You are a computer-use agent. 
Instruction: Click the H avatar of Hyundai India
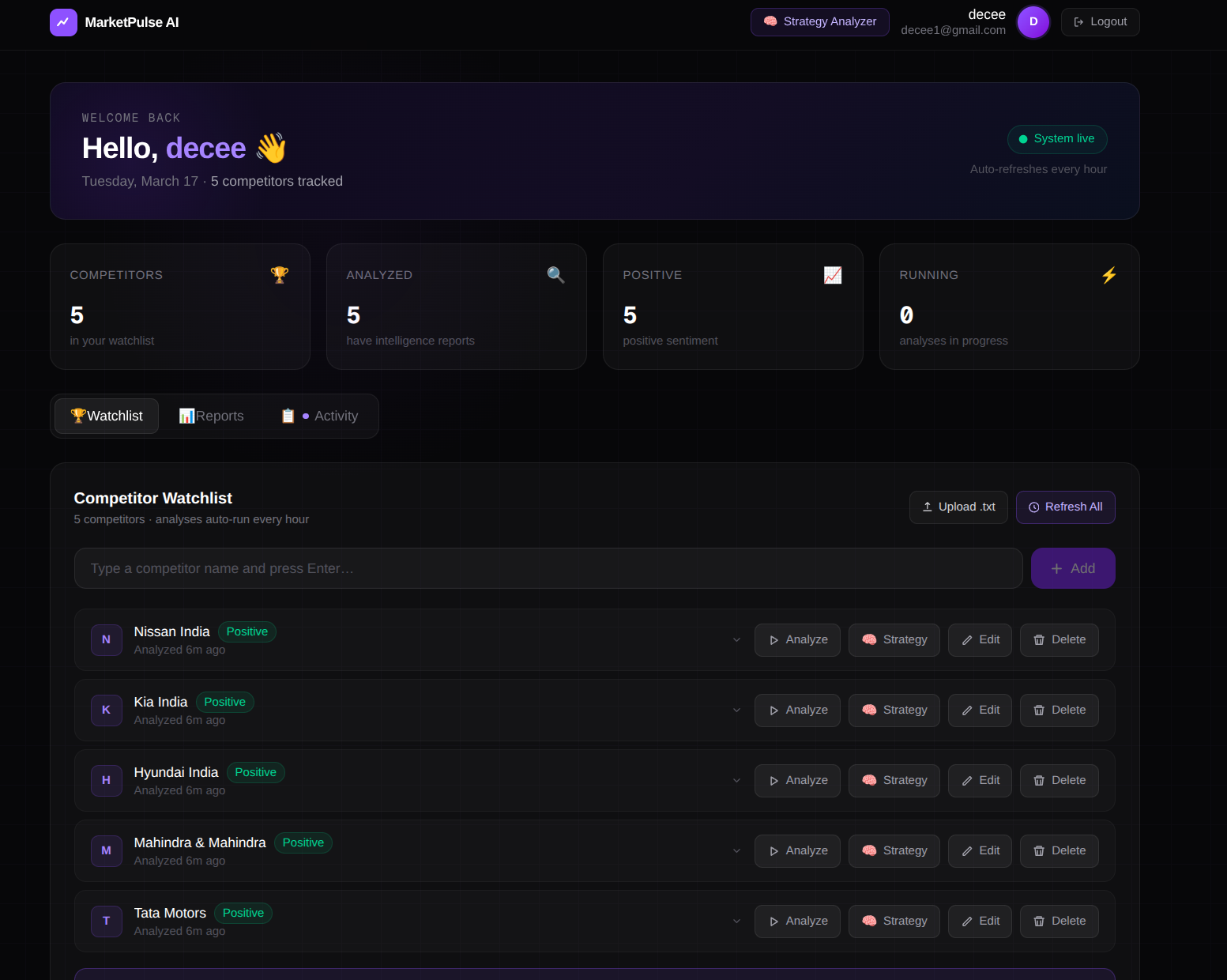click(x=107, y=781)
